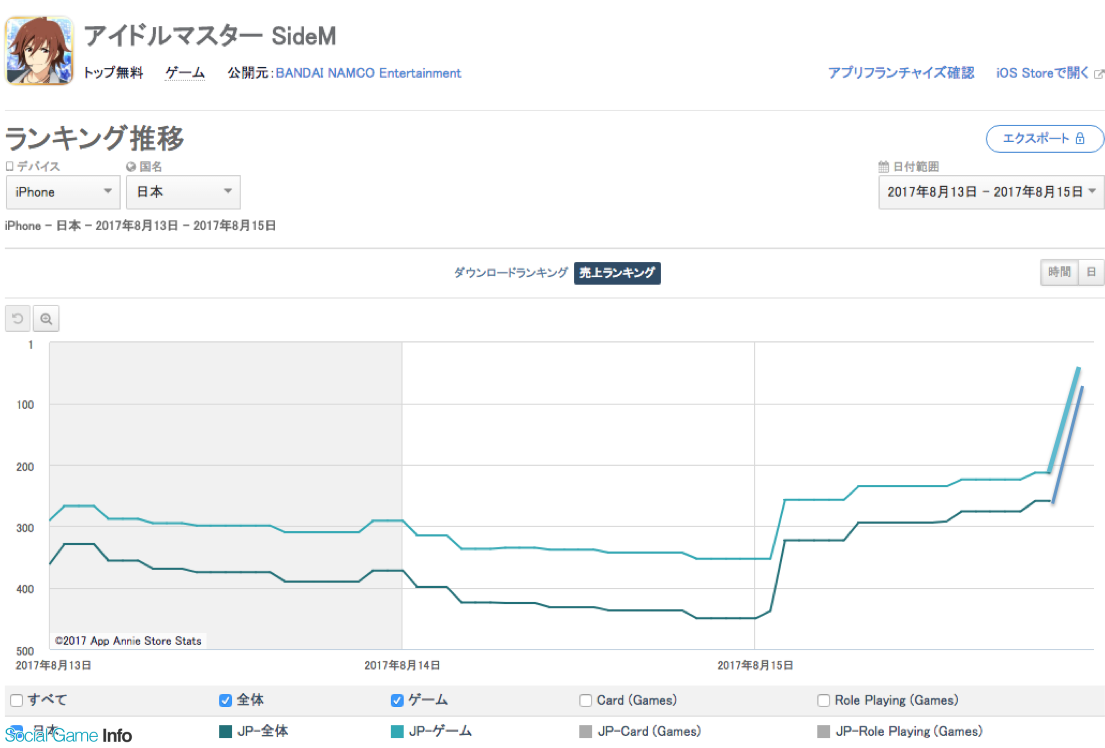1105x748 pixels.
Task: Uncheck the ゲーム checkbox
Action: point(397,700)
